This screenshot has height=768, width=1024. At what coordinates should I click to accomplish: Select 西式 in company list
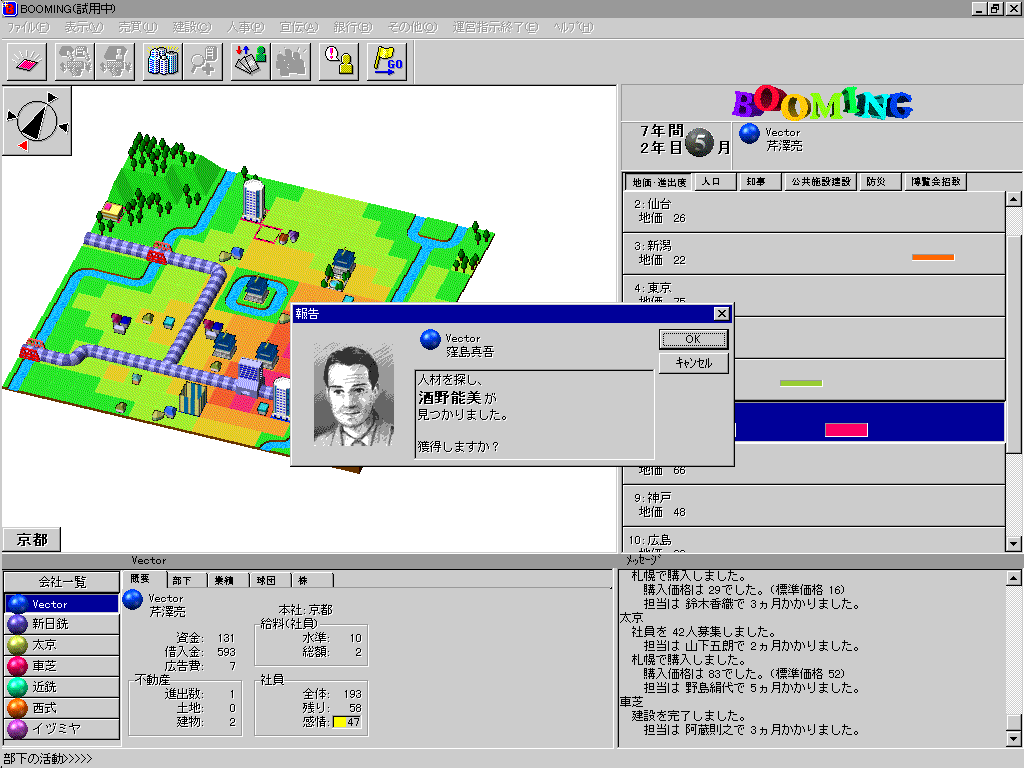pos(62,708)
